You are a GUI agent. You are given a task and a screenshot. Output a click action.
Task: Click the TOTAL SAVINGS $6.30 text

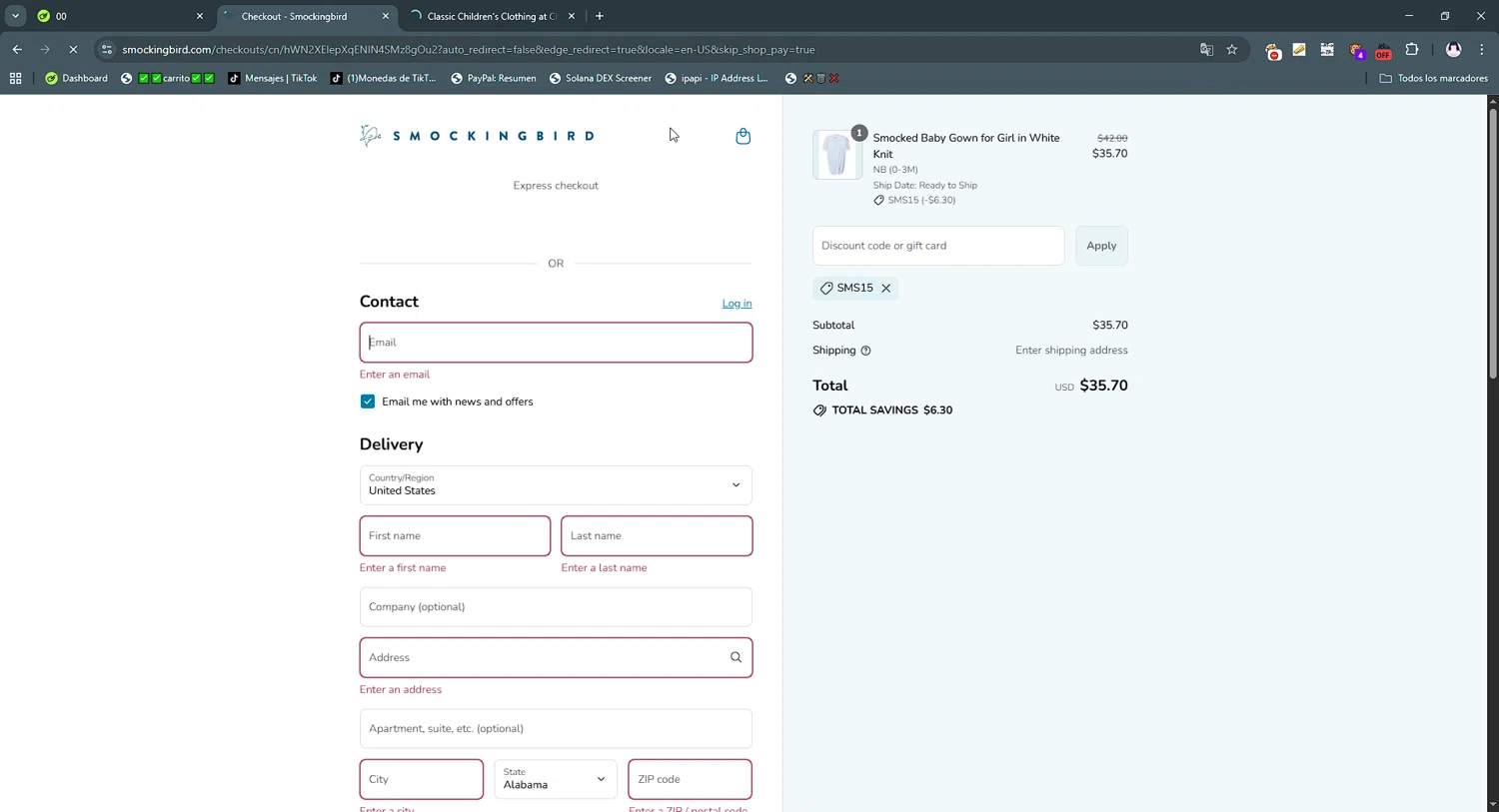[x=891, y=410]
